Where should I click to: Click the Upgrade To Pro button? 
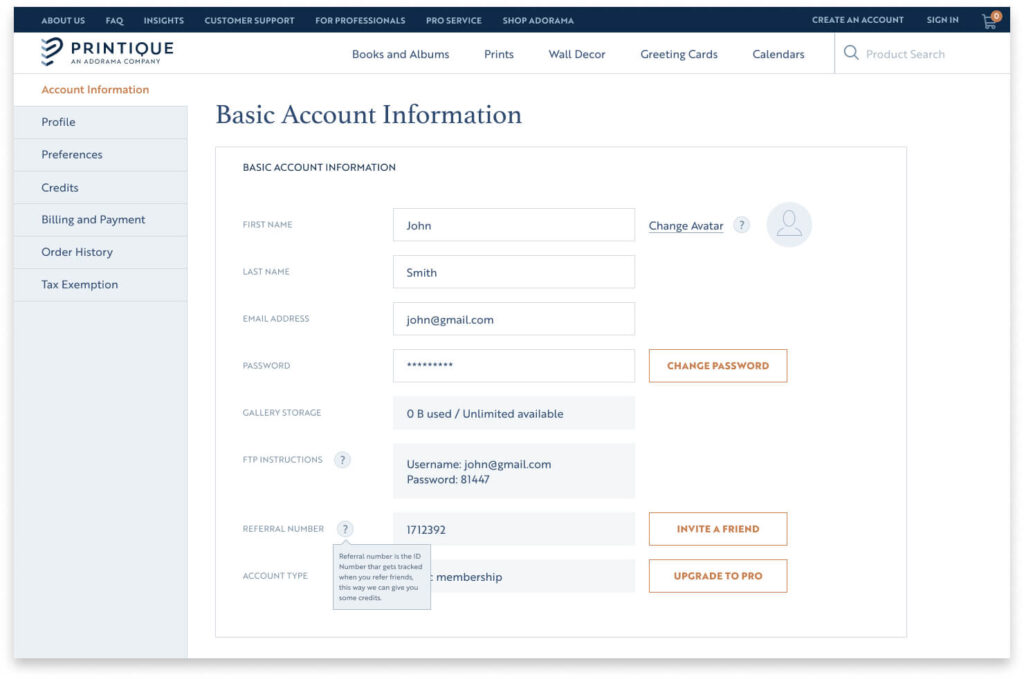tap(718, 576)
